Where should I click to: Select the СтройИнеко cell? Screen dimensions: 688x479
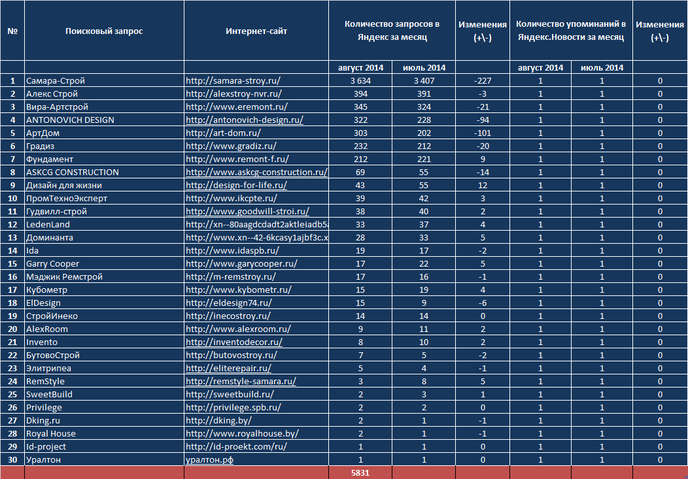[x=104, y=316]
